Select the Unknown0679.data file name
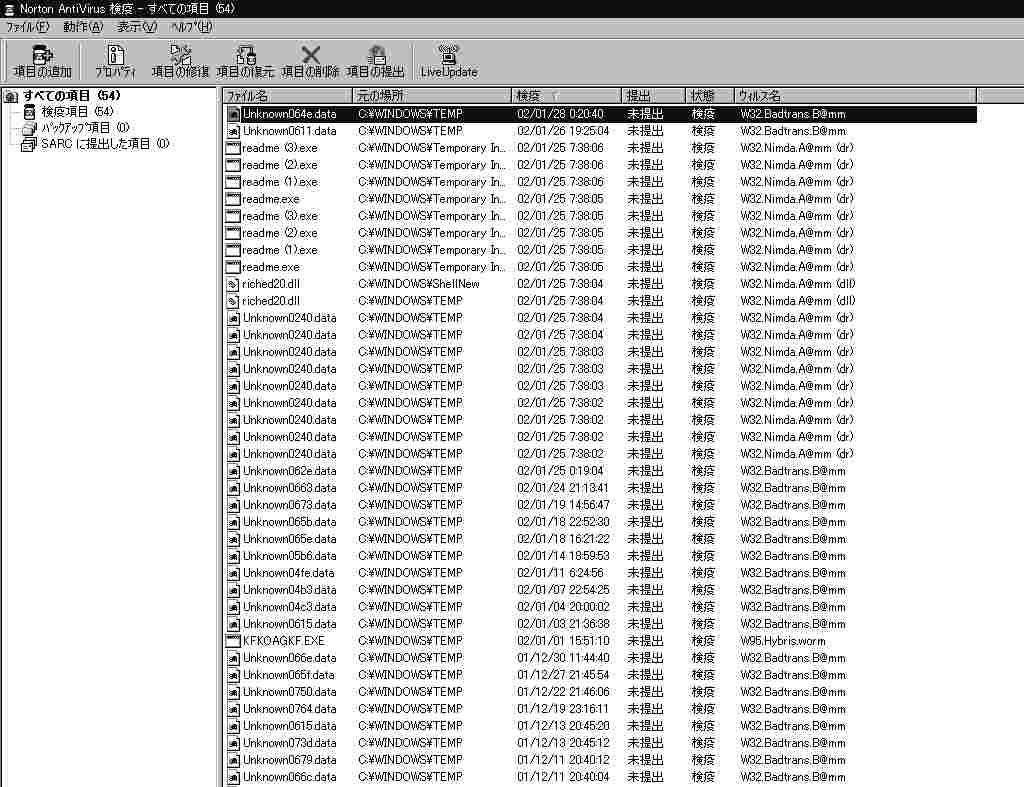 (289, 760)
